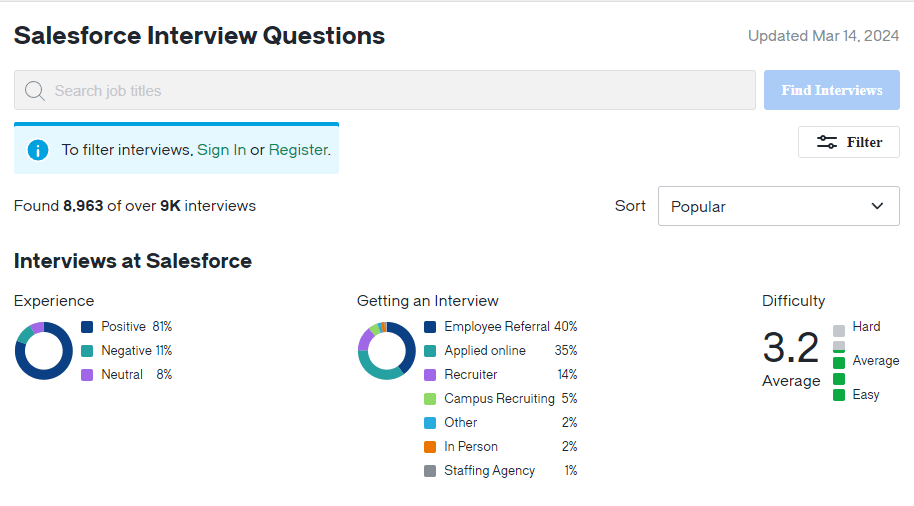Click the 'Applied online' label
914x506 pixels.
pos(485,350)
